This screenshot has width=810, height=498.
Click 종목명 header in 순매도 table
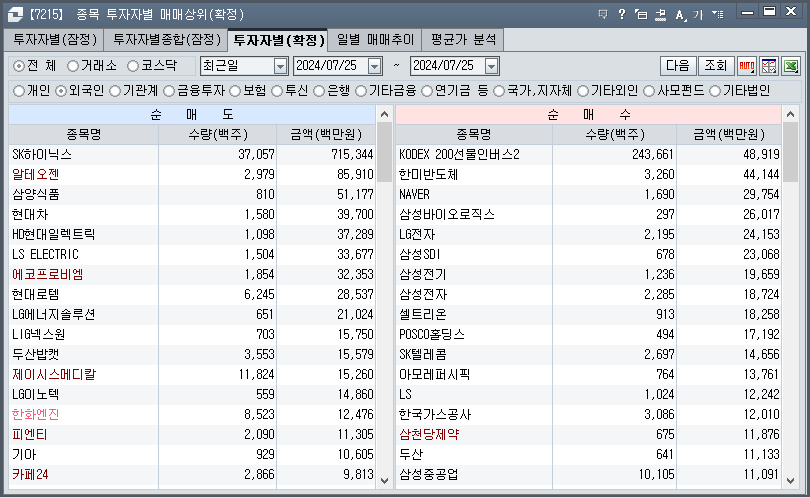tap(83, 135)
